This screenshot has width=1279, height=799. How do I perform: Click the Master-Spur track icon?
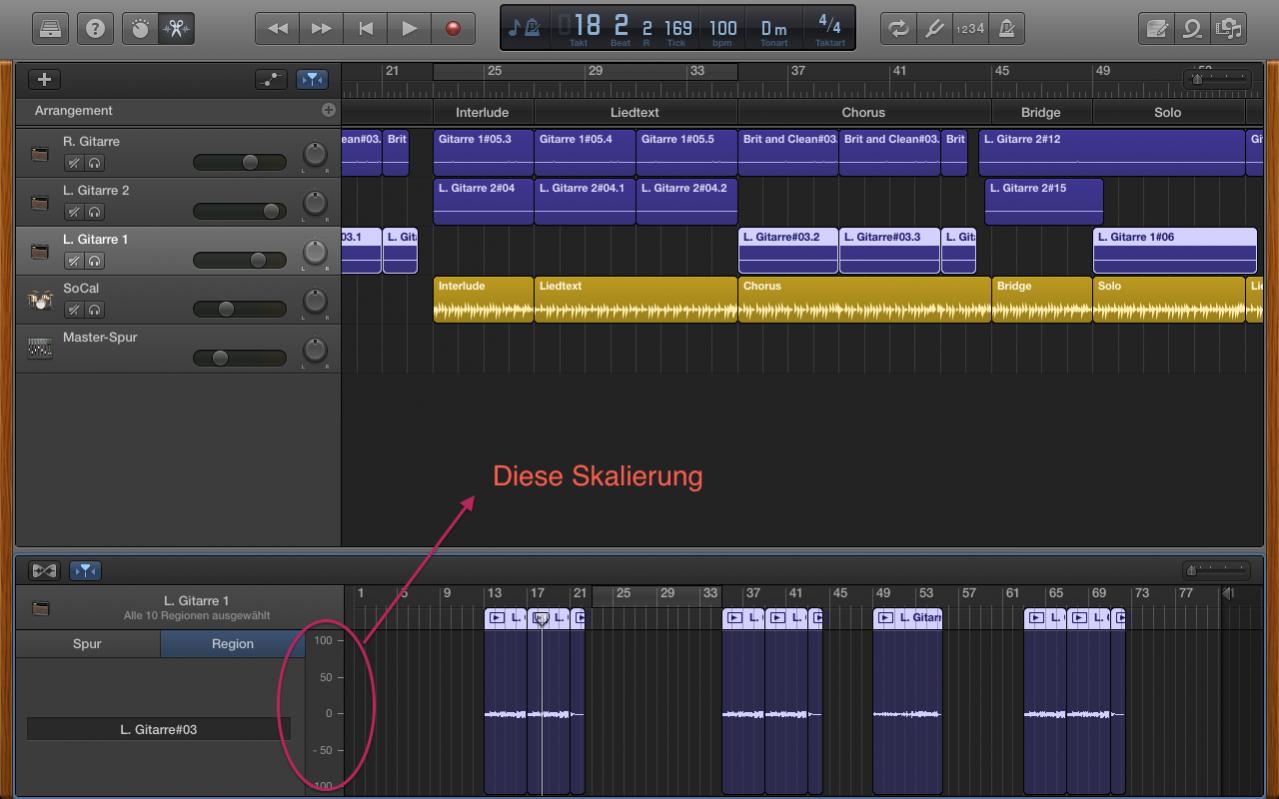[x=40, y=349]
